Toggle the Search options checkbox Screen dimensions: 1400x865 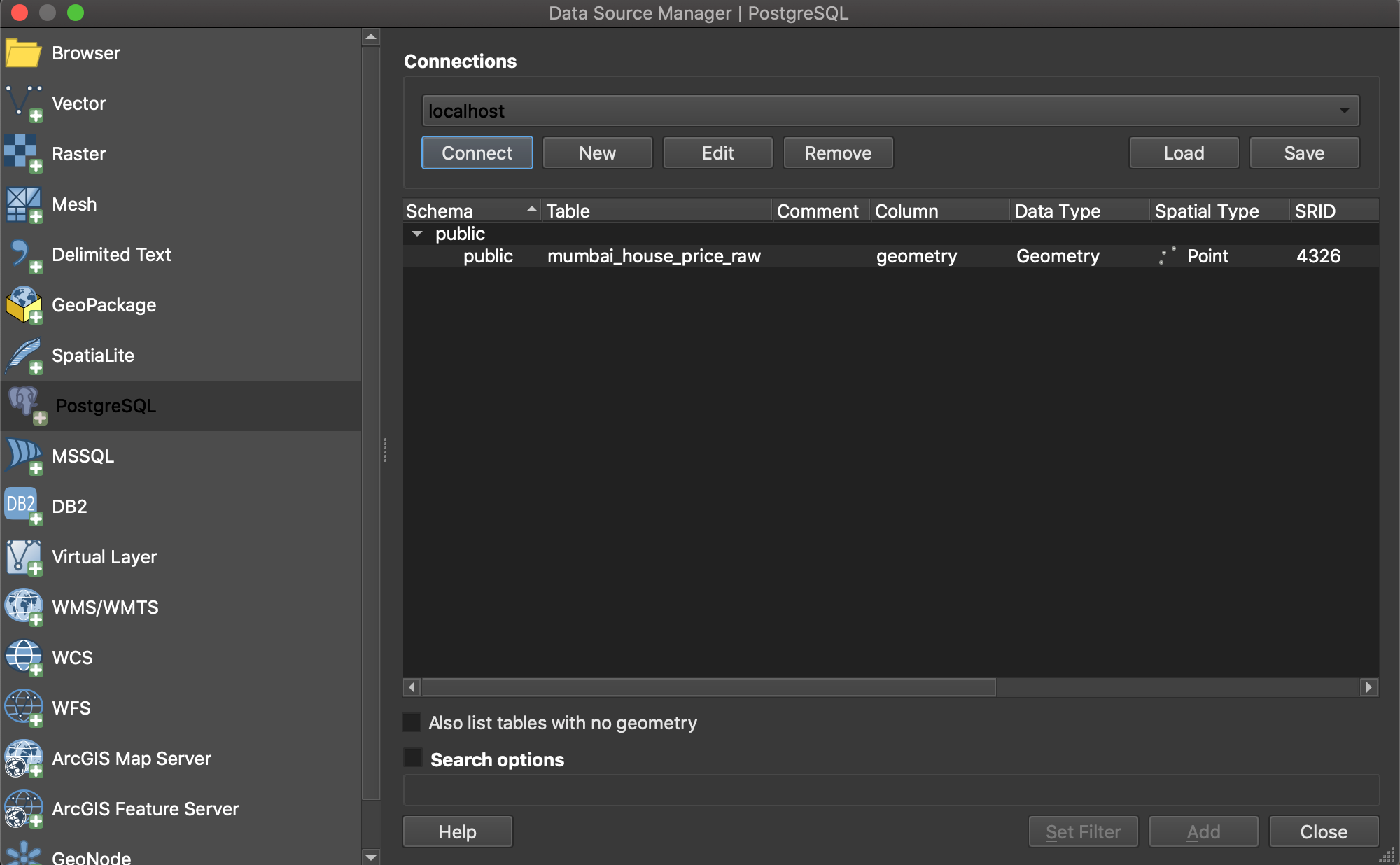[x=413, y=758]
